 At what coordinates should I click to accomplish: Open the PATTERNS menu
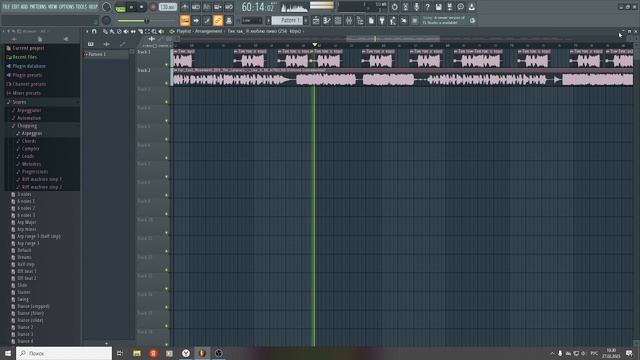[37, 7]
